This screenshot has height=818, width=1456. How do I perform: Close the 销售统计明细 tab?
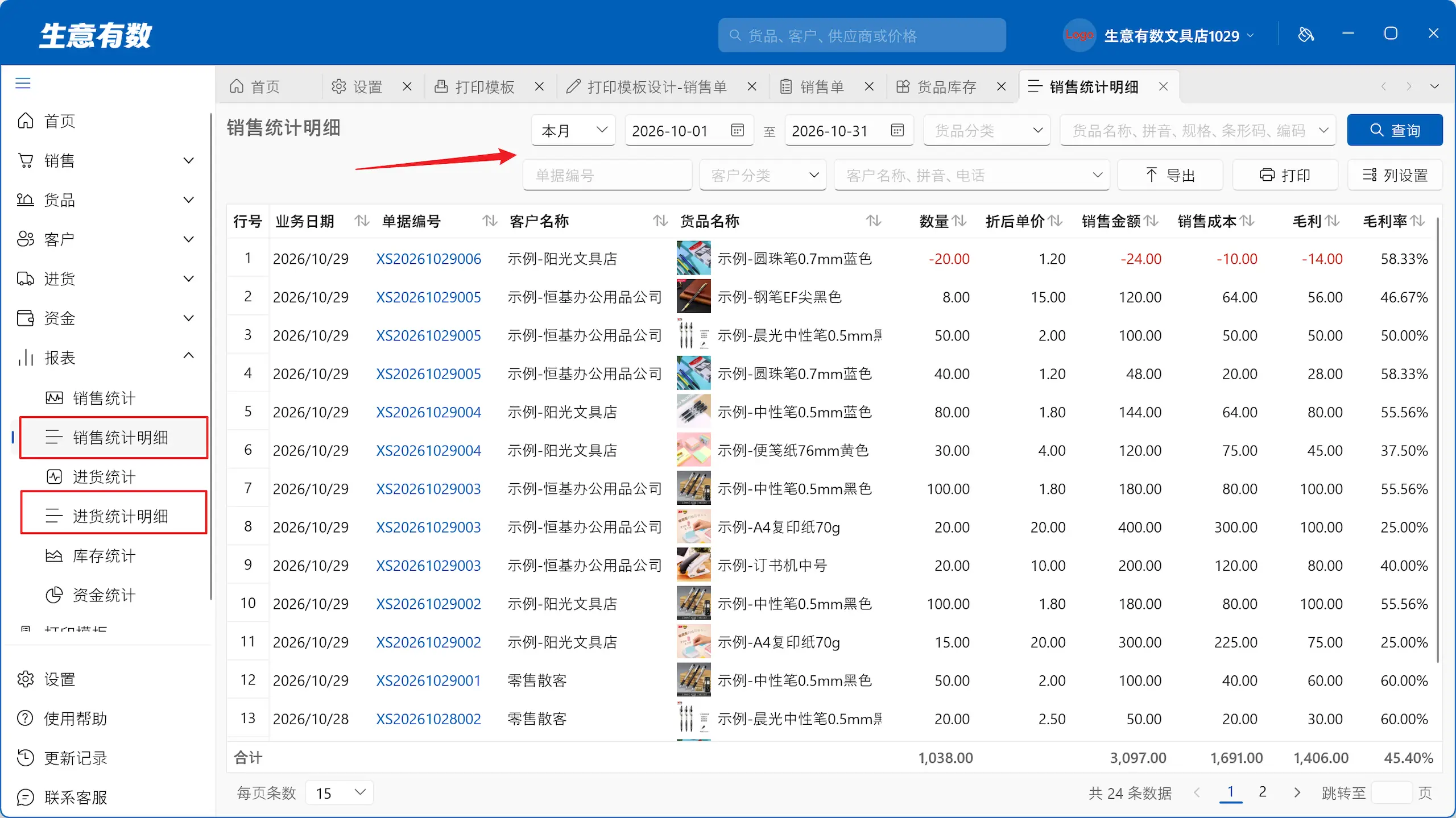pyautogui.click(x=1164, y=86)
